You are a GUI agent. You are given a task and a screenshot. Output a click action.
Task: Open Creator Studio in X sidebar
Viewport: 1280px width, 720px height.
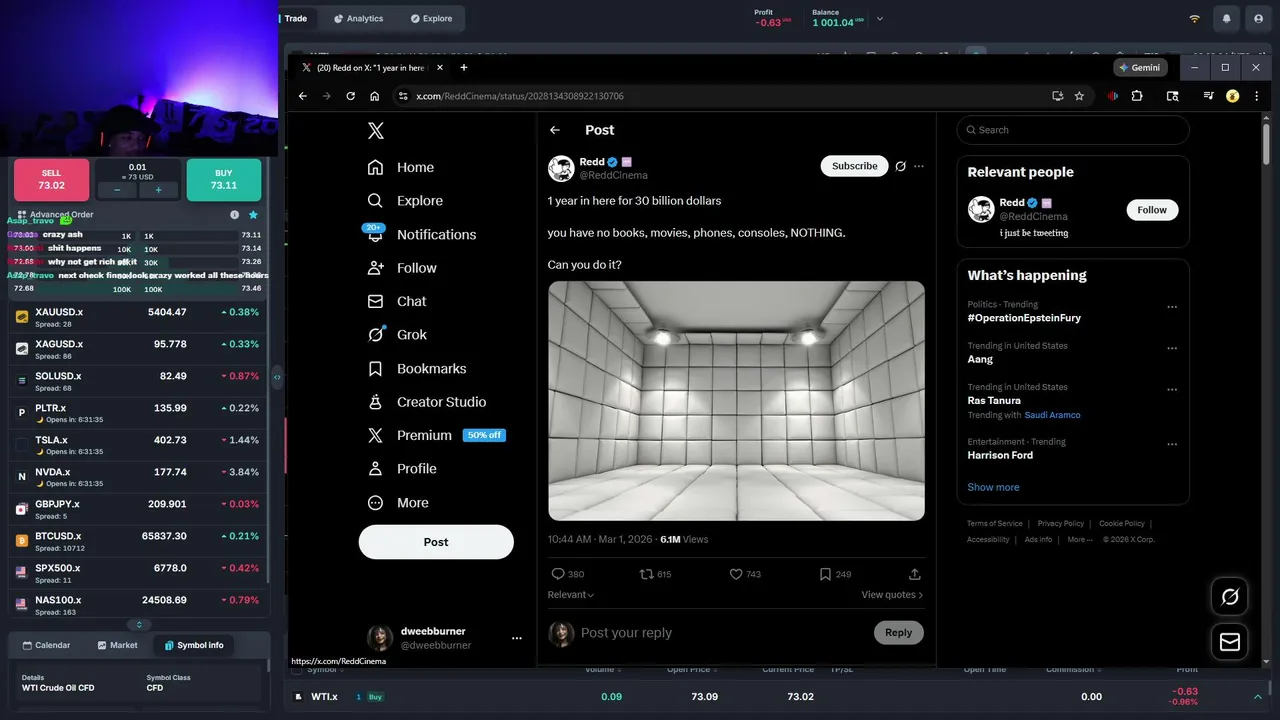[x=427, y=402]
